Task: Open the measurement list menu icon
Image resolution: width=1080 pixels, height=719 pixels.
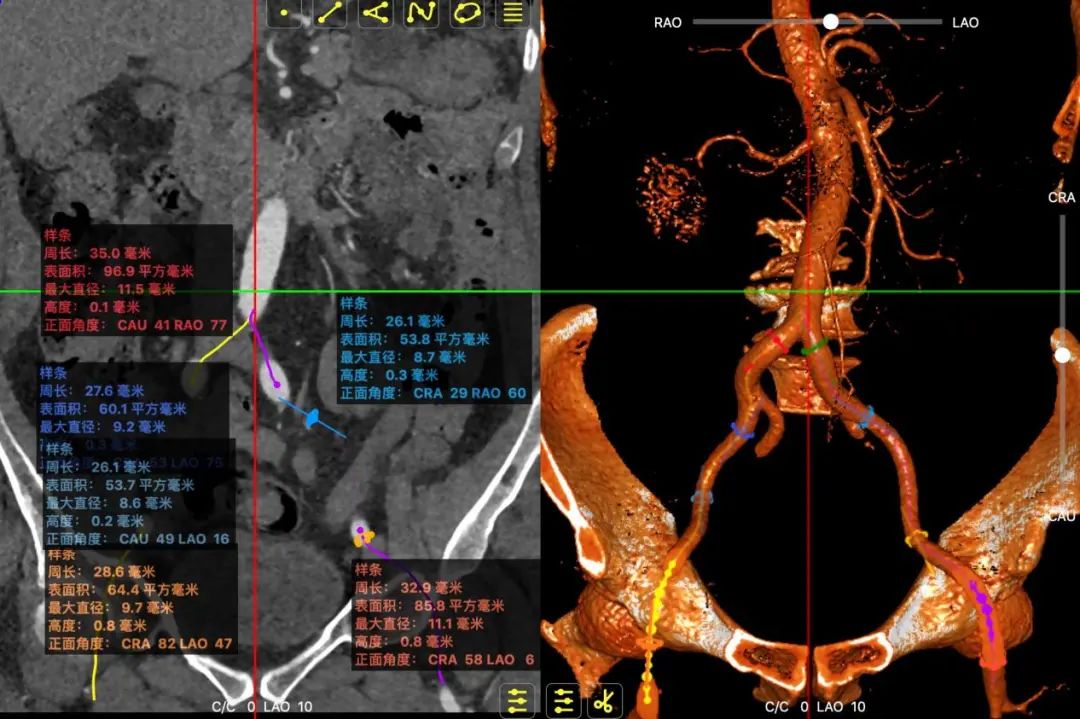Action: click(512, 12)
